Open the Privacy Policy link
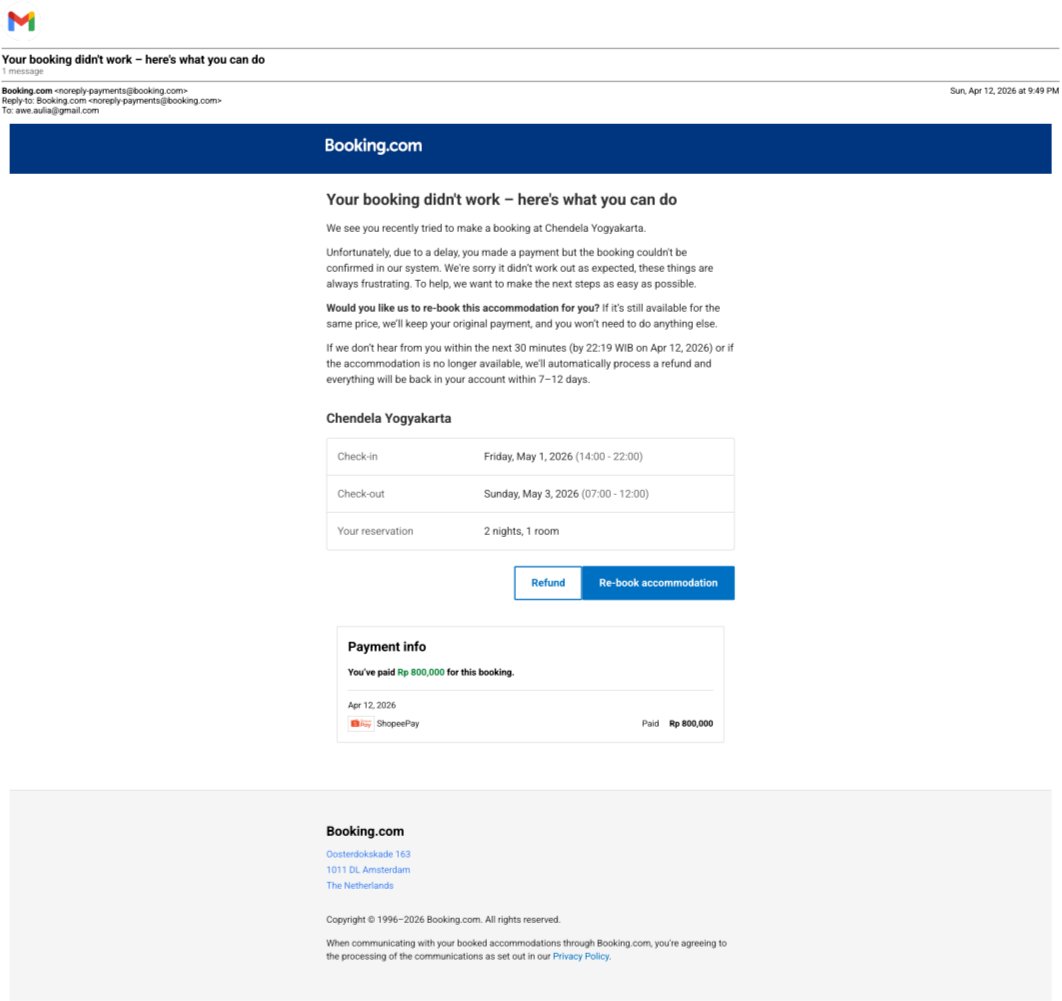The height and width of the screenshot is (1001, 1062). click(580, 956)
